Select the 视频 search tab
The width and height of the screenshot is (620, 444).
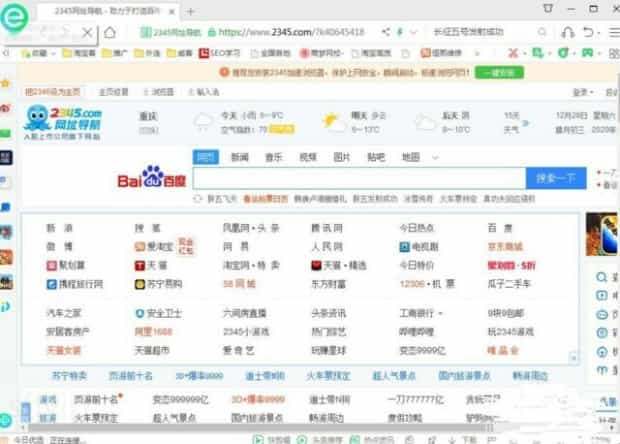click(308, 157)
